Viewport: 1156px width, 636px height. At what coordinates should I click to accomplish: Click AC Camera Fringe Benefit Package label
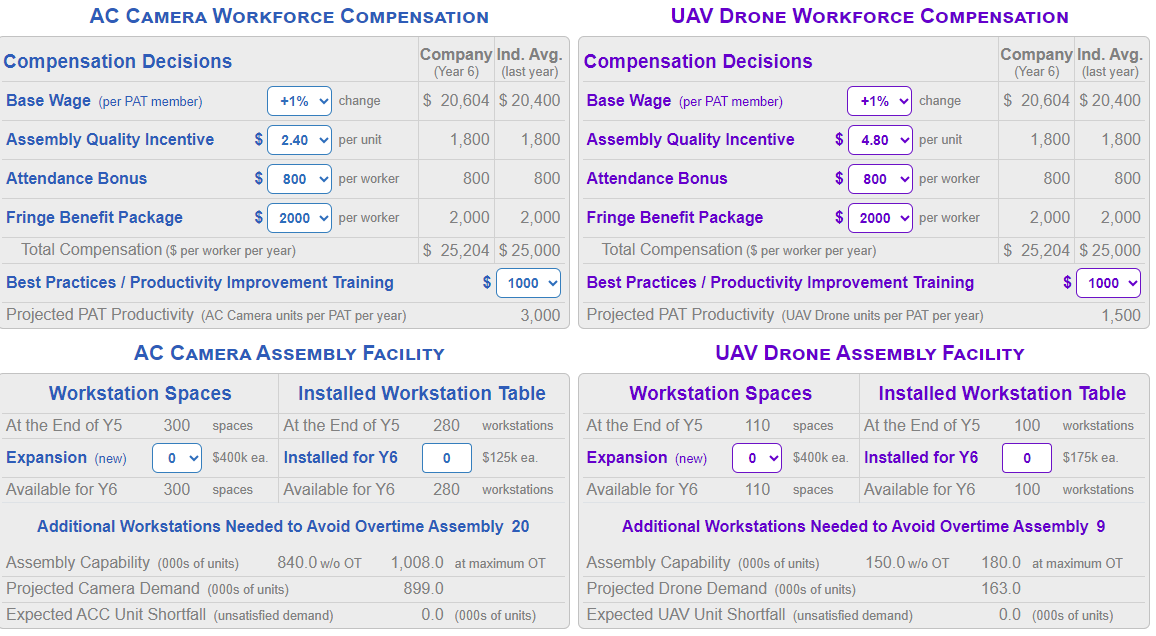pos(94,217)
